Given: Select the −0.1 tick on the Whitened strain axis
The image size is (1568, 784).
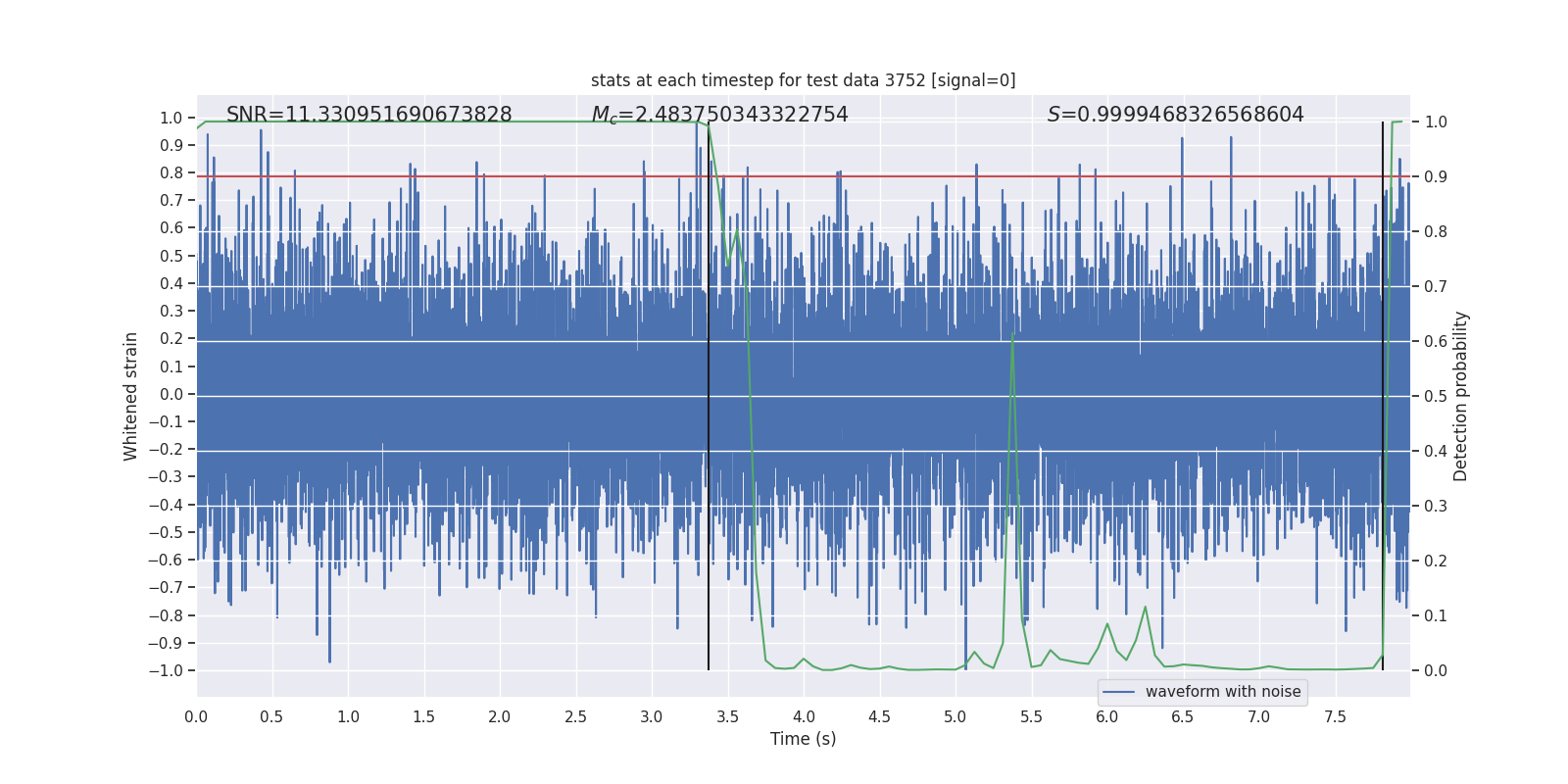Looking at the screenshot, I should point(166,421).
